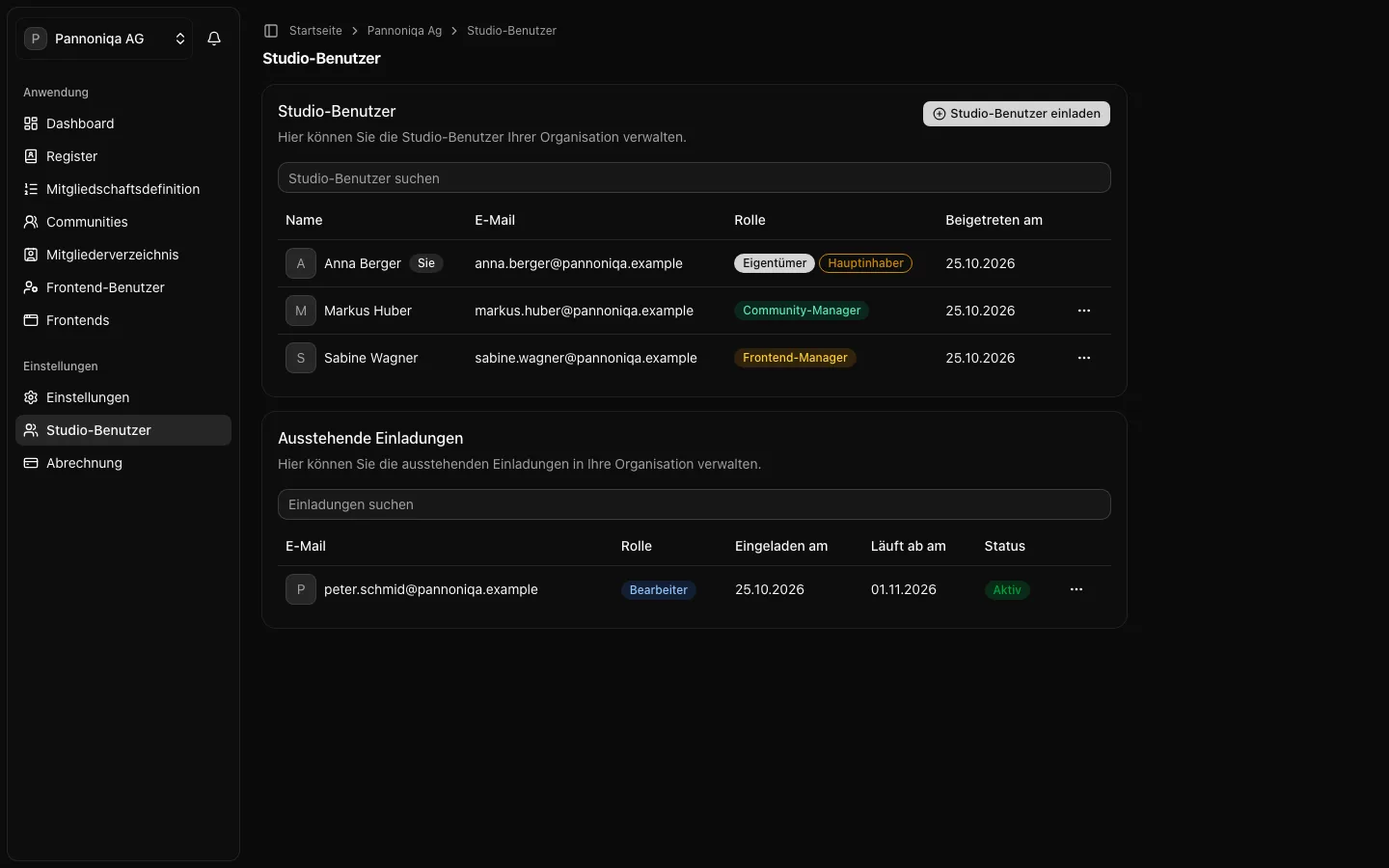Viewport: 1389px width, 868px height.
Task: Toggle the sidebar panel icon
Action: pos(271,31)
